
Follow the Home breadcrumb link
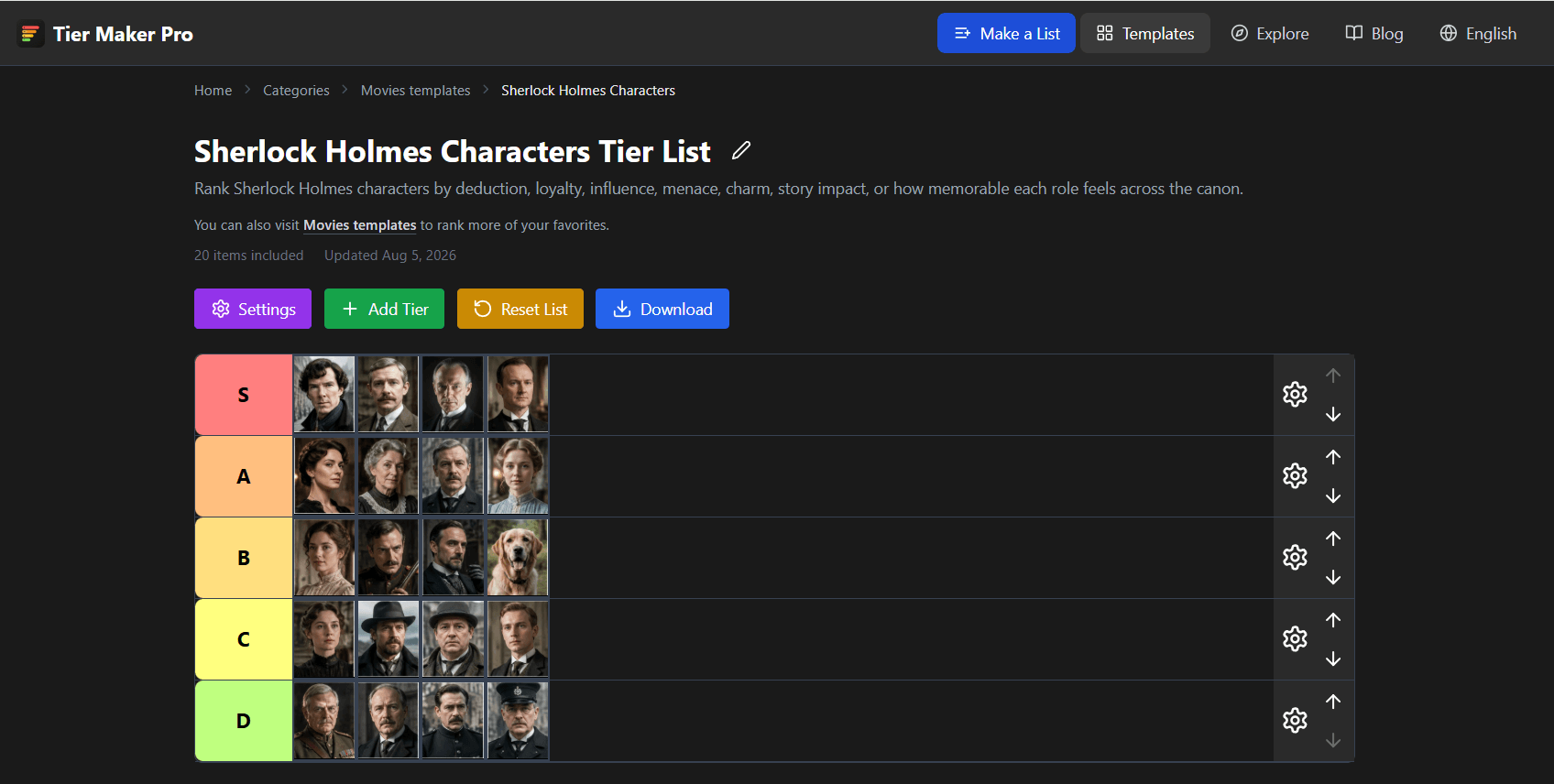point(213,90)
